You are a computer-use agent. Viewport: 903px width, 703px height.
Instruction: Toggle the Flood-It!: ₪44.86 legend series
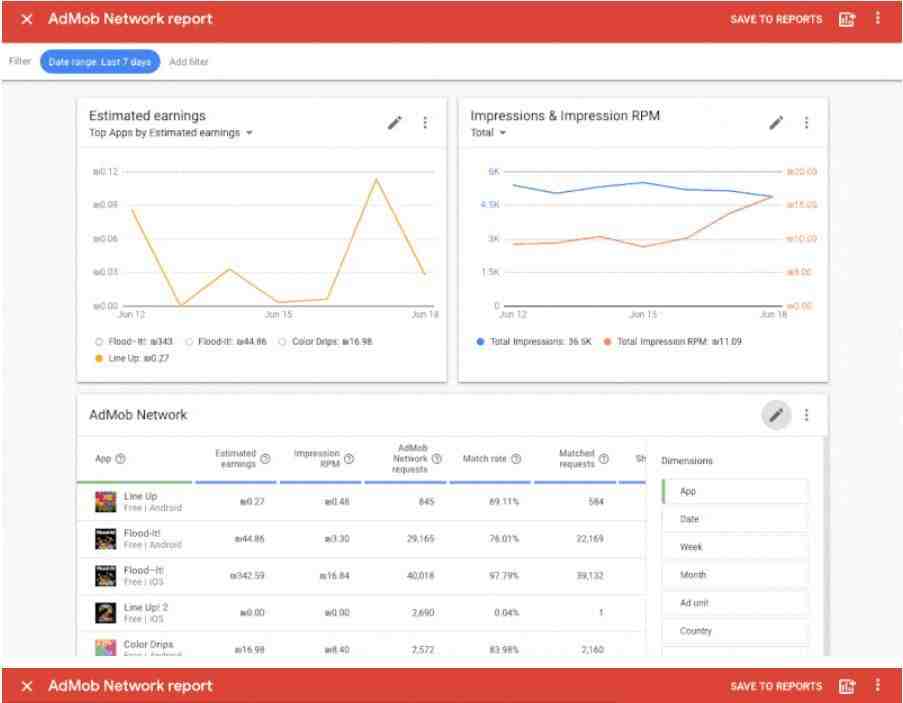point(226,341)
